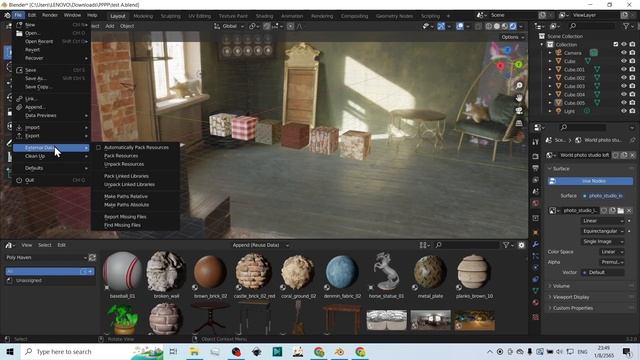Switch to wireframe viewport shading
Image resolution: width=640 pixels, height=360 pixels.
point(489,26)
